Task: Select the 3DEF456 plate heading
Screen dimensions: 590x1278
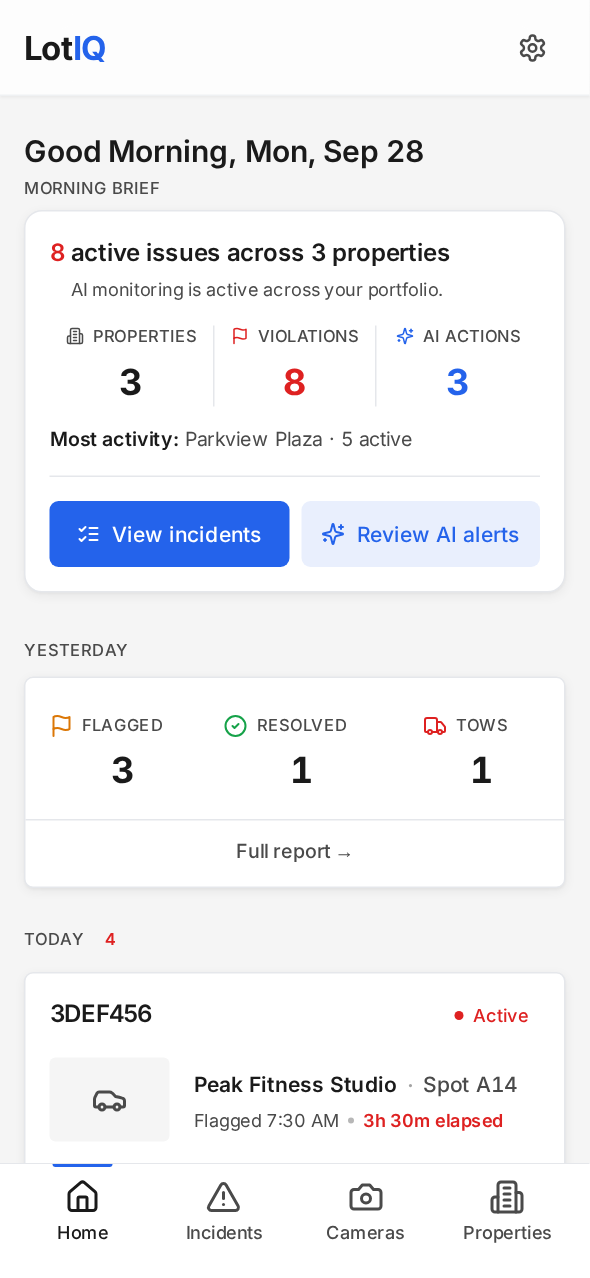Action: pos(101,1014)
